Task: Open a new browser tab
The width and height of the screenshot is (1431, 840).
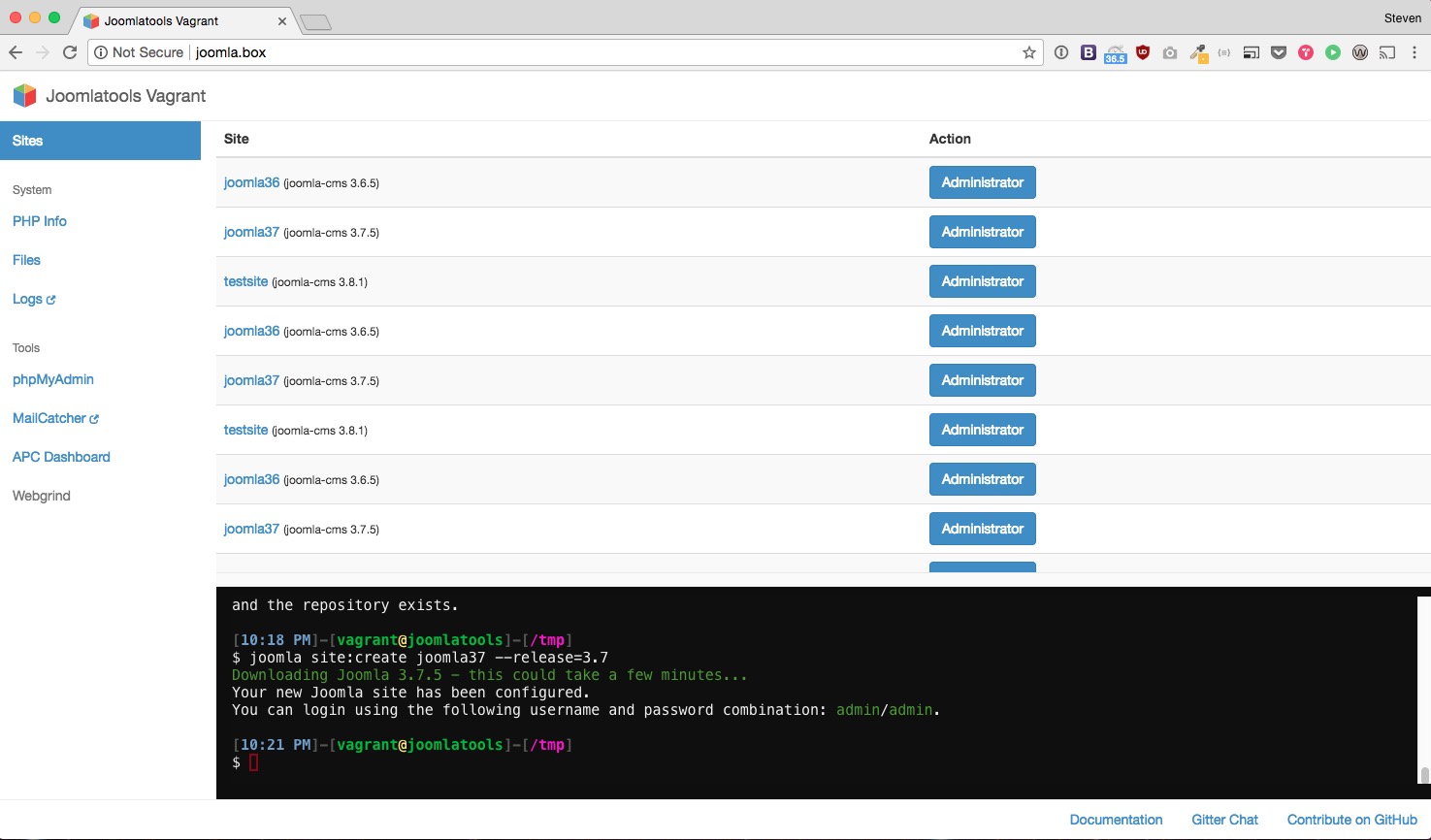Action: click(315, 22)
